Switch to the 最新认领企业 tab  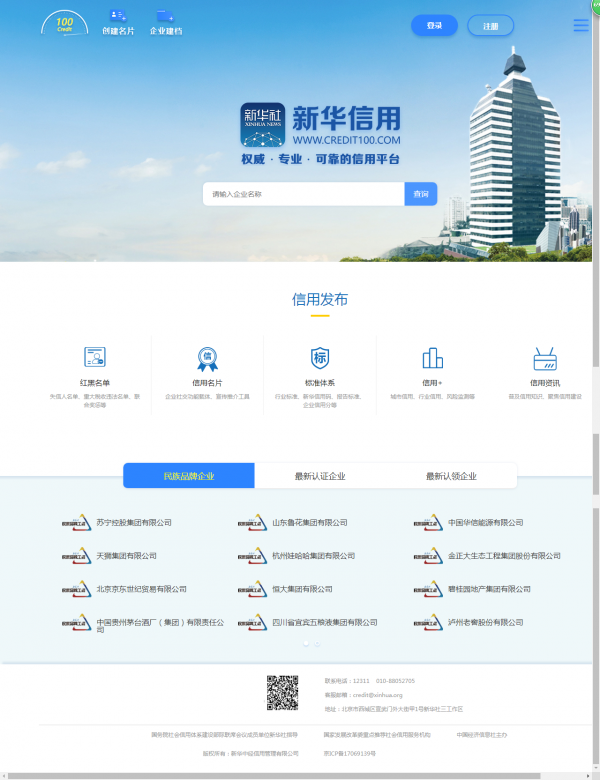[x=451, y=476]
